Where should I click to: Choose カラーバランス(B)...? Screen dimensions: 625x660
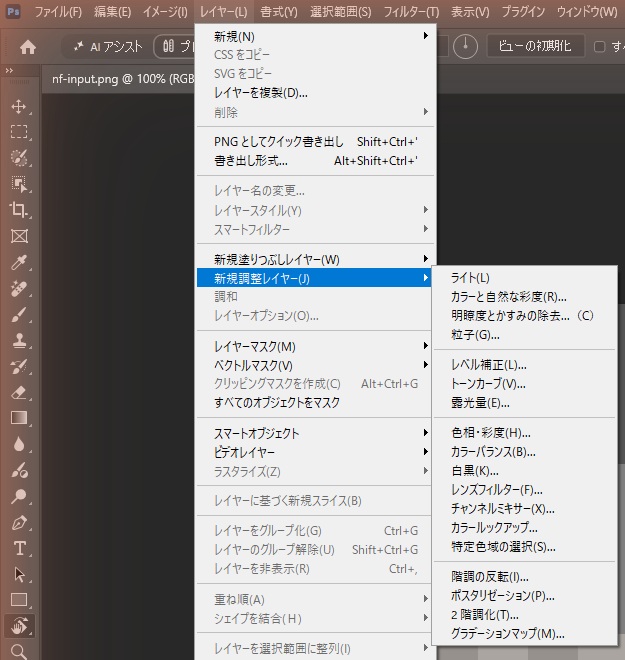coord(524,452)
